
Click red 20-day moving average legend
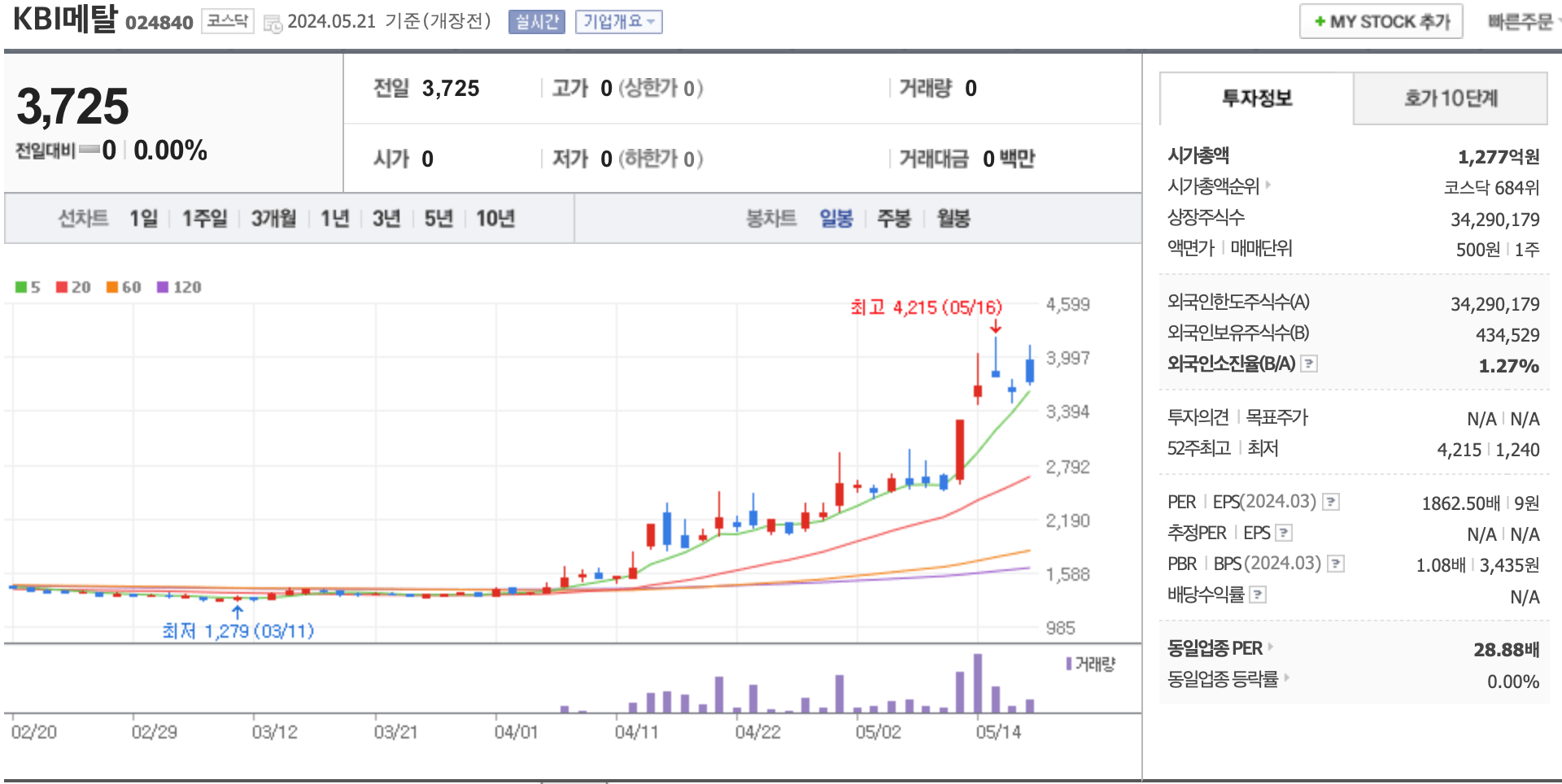[x=73, y=287]
